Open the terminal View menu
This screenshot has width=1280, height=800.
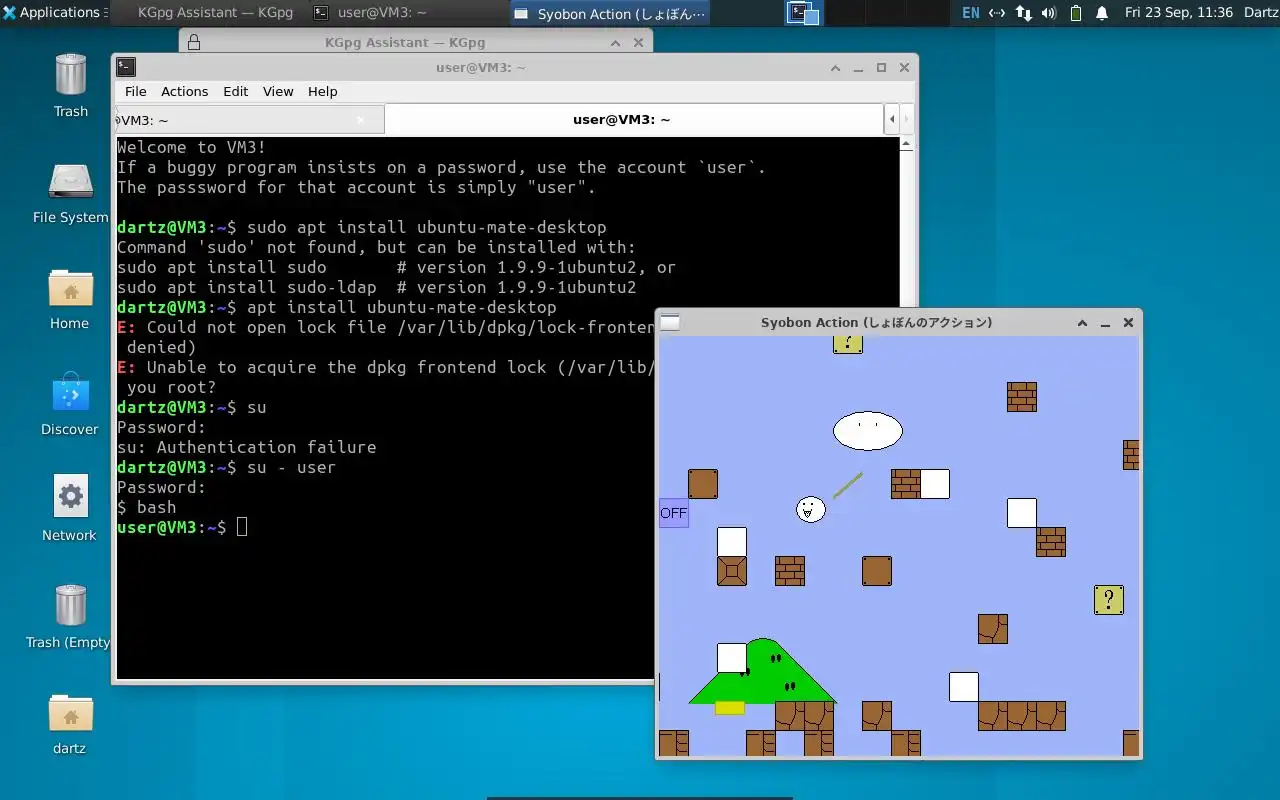coord(278,91)
